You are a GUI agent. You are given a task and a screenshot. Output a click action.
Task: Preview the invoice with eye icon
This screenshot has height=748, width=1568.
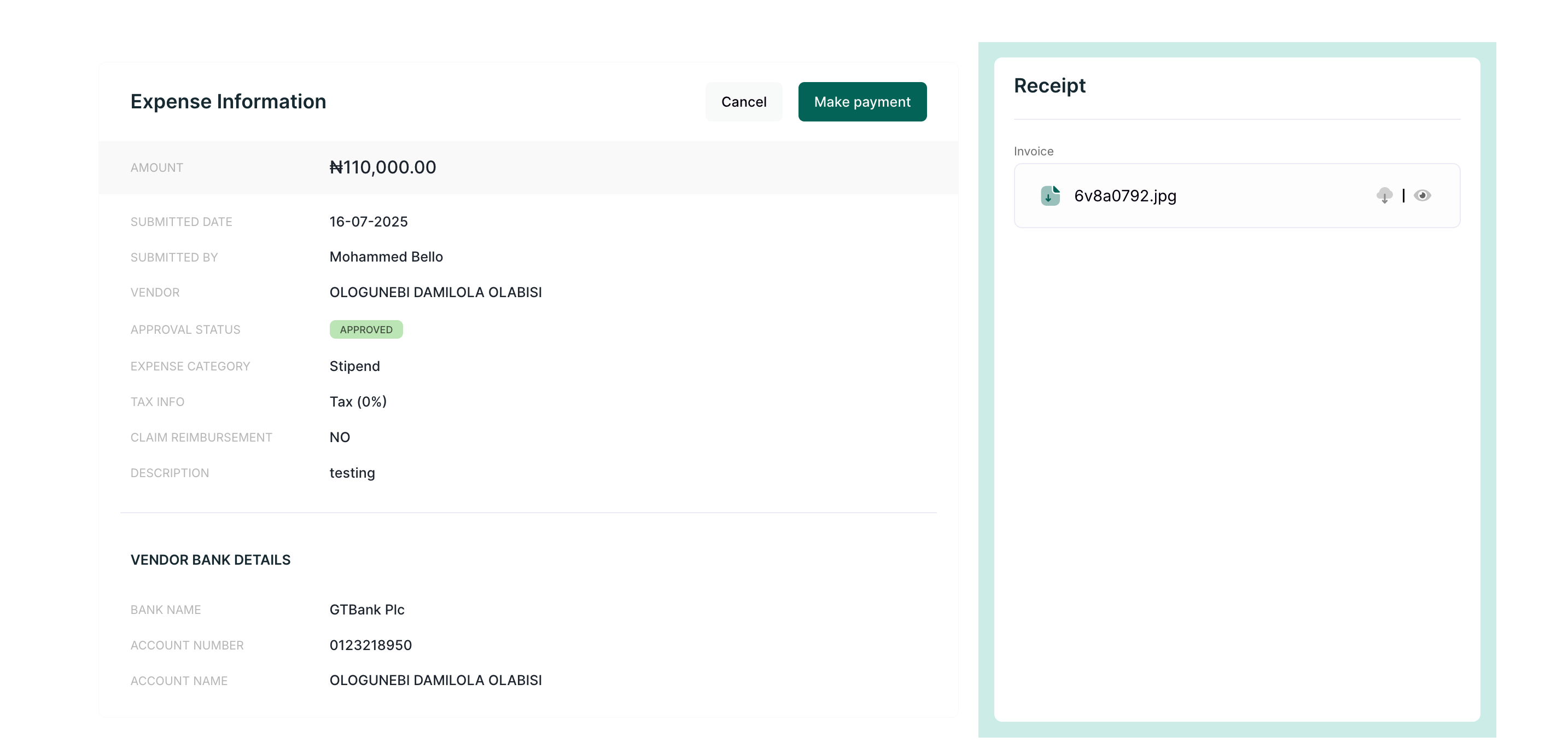tap(1422, 195)
